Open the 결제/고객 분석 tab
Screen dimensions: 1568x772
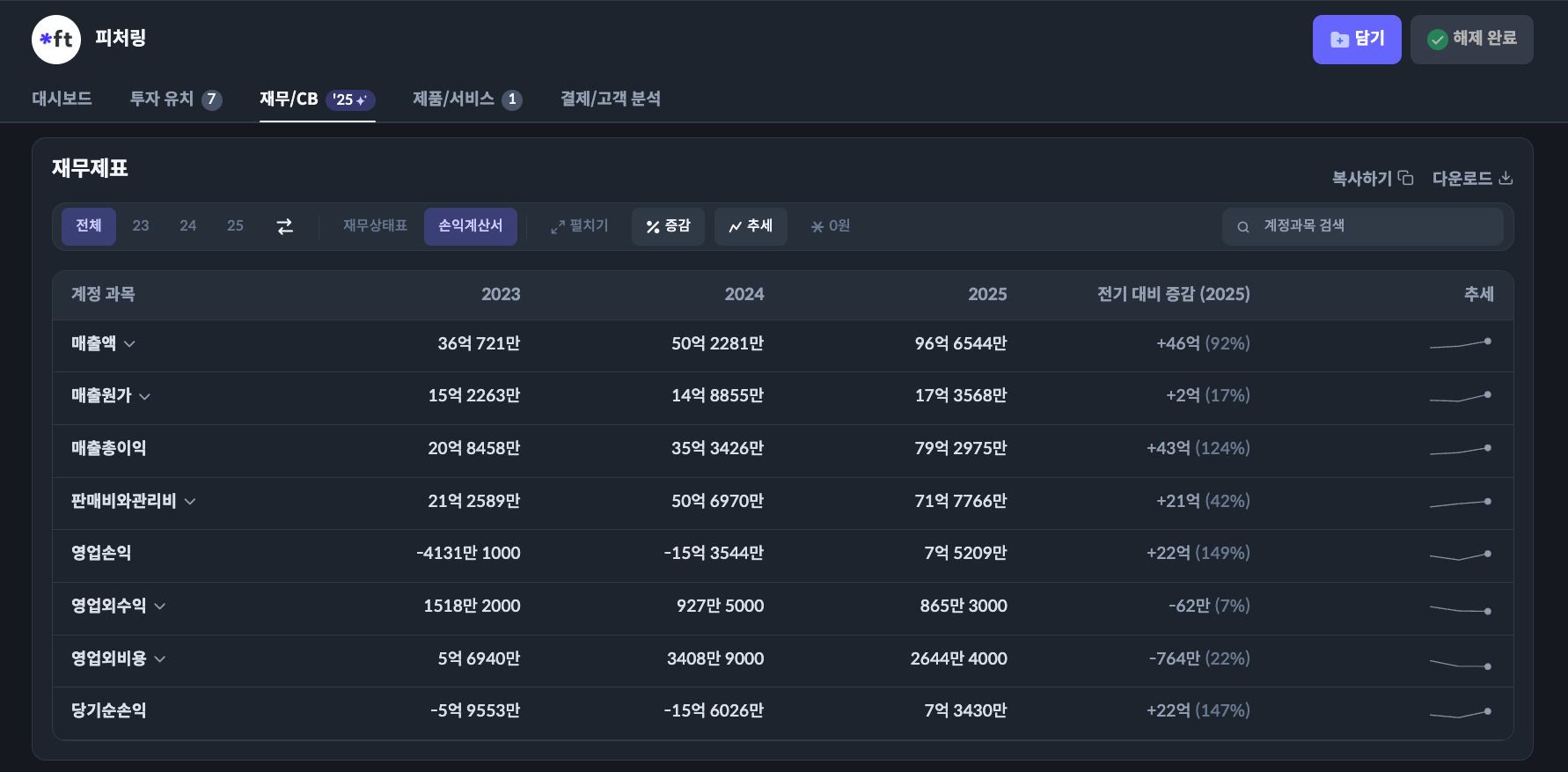(x=610, y=99)
